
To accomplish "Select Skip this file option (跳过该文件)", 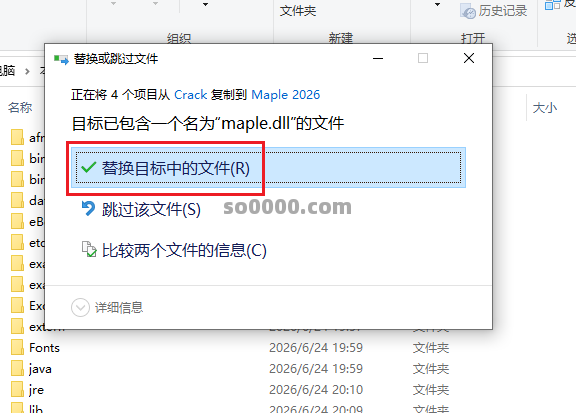I will click(151, 209).
